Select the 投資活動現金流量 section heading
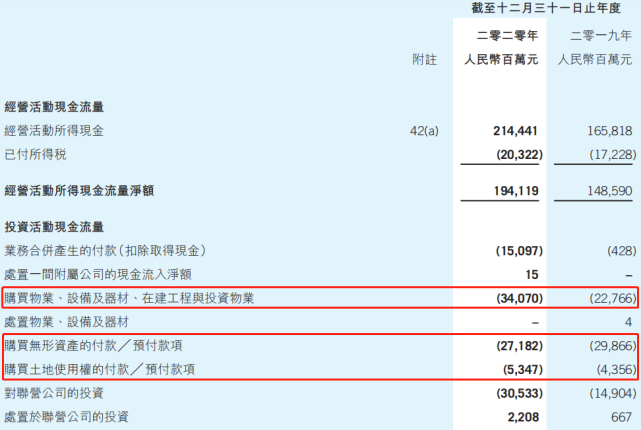This screenshot has height=430, width=641. click(54, 227)
